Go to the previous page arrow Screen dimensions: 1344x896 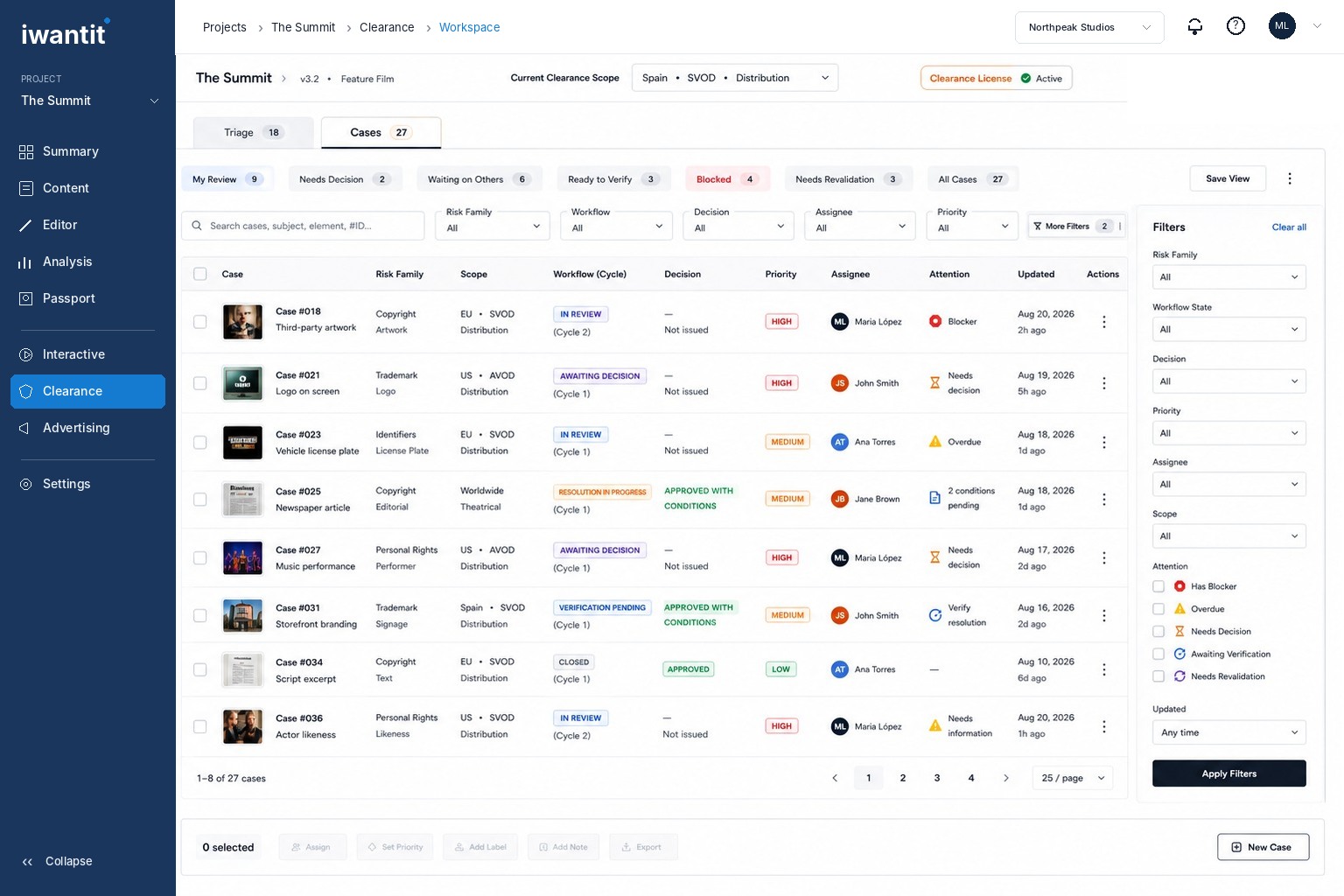835,778
